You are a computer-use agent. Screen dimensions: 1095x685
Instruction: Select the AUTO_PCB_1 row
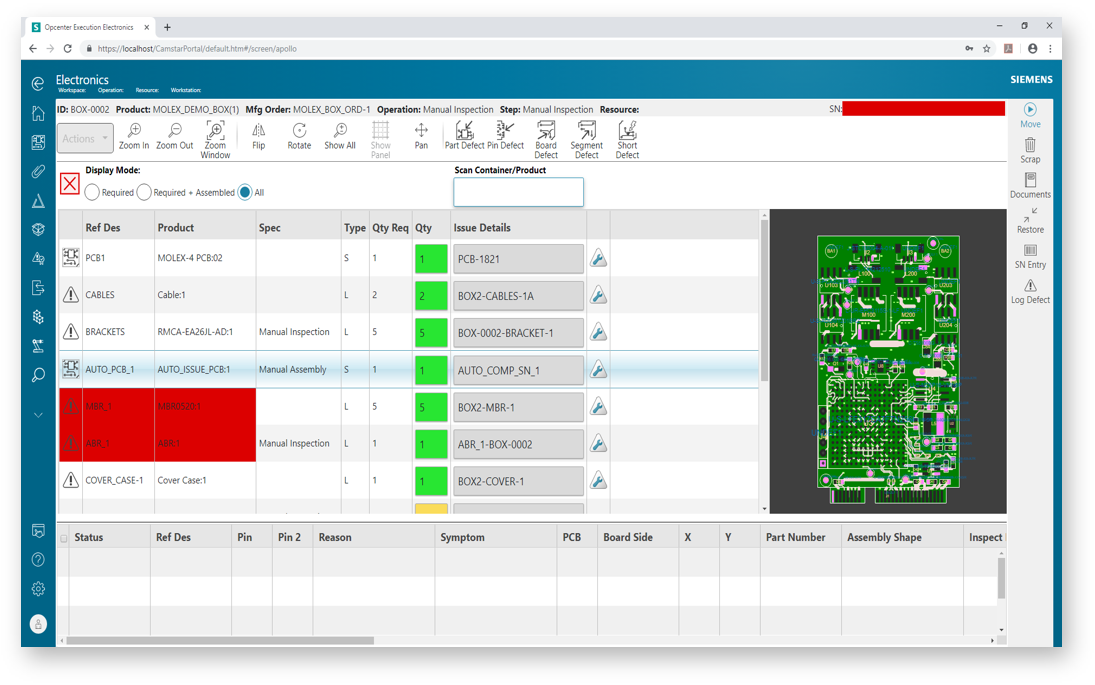[x=408, y=369]
